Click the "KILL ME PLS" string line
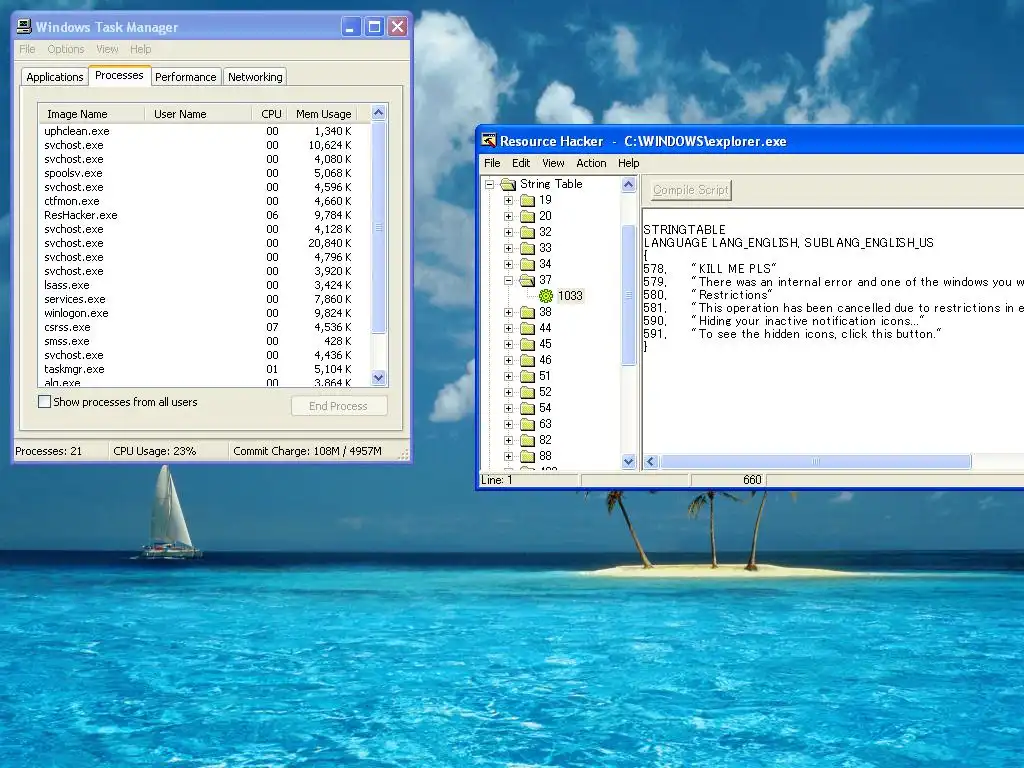This screenshot has width=1024, height=768. tap(710, 268)
